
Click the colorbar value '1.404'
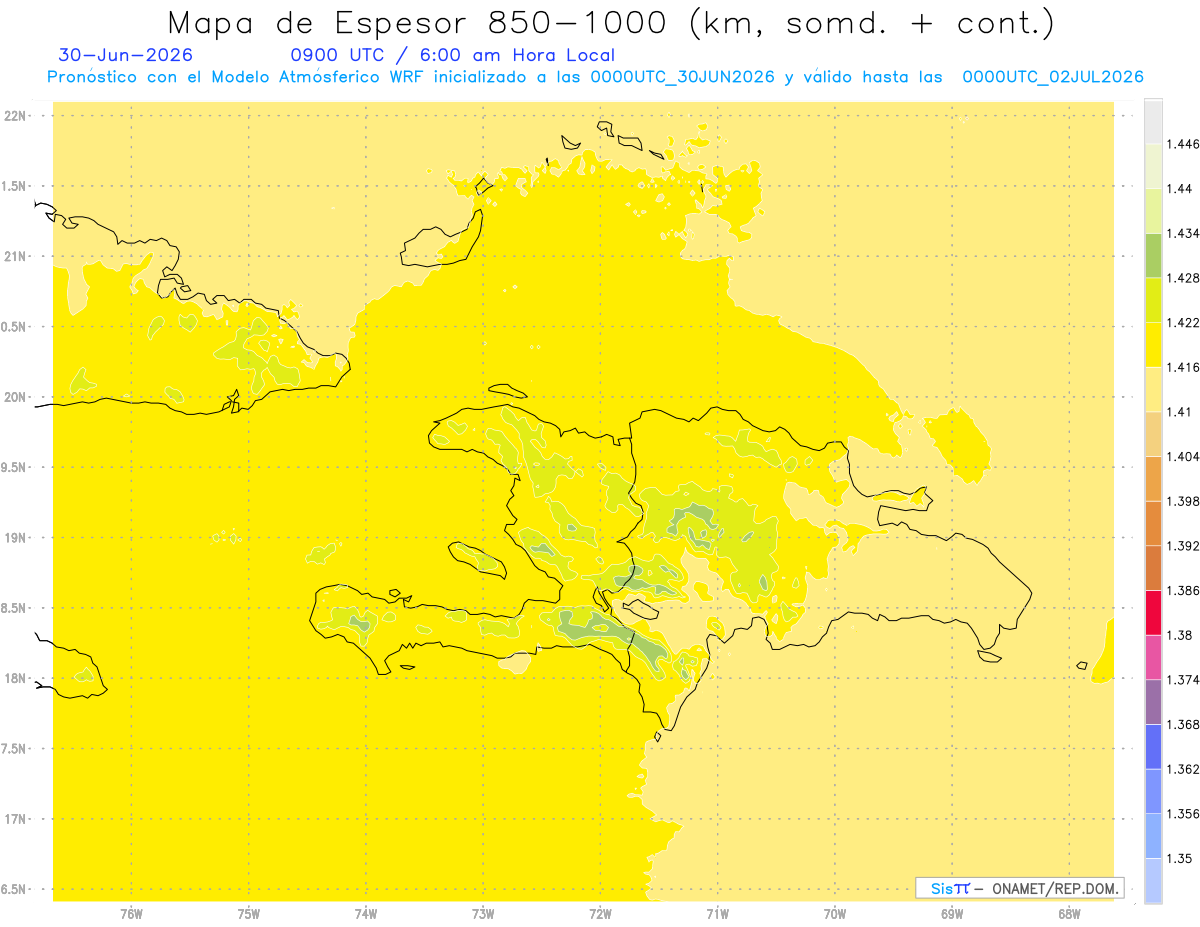pos(1183,456)
